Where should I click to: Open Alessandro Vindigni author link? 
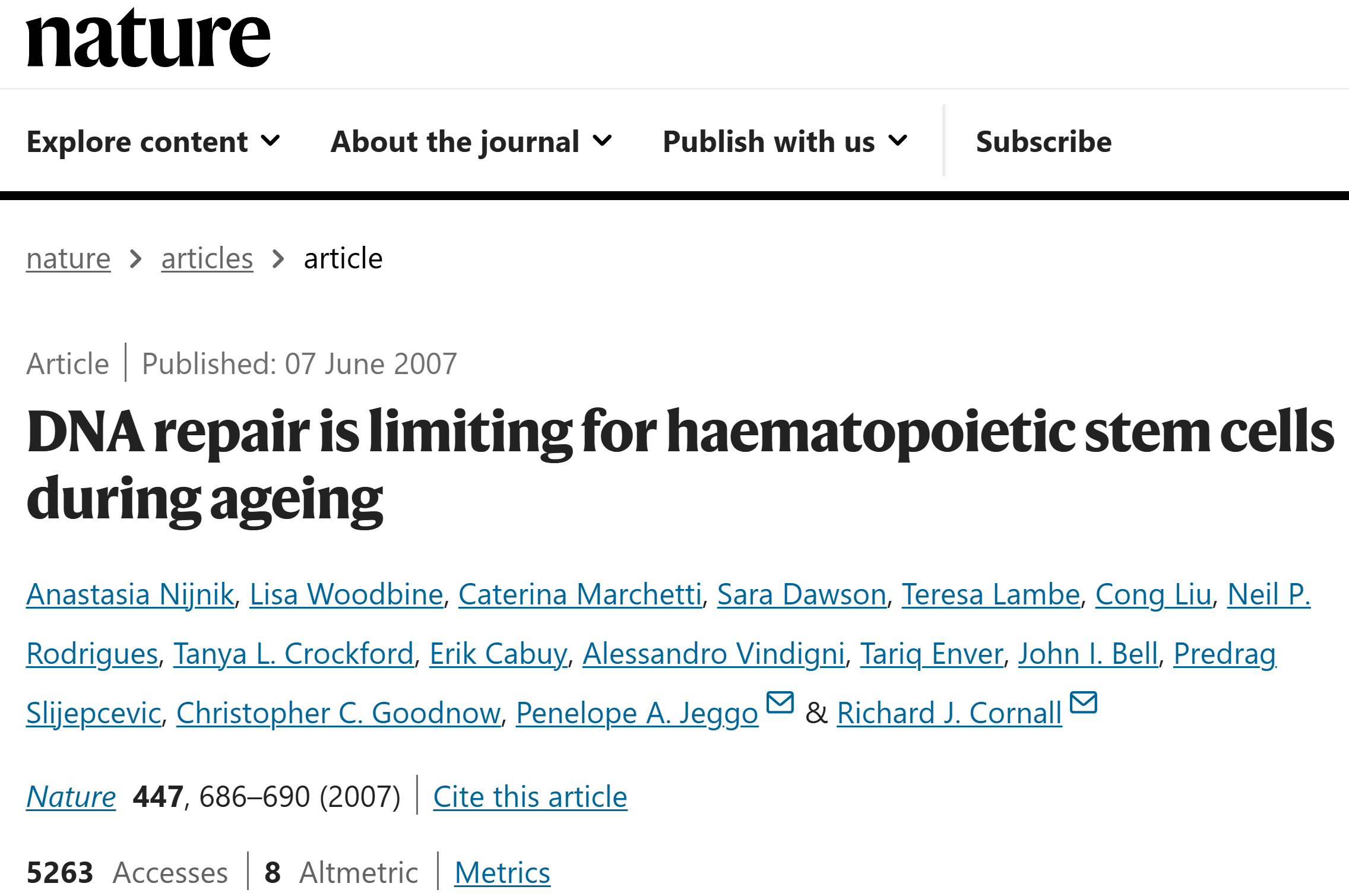click(714, 654)
